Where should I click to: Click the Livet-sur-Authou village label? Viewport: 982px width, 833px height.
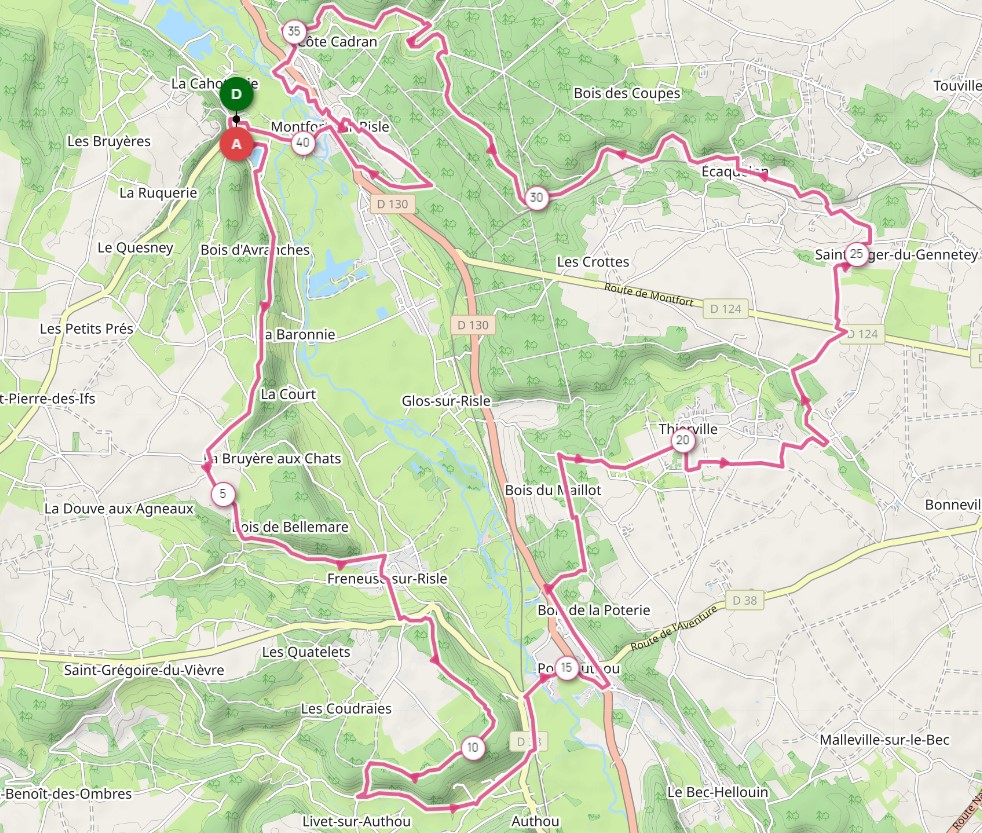tap(357, 821)
